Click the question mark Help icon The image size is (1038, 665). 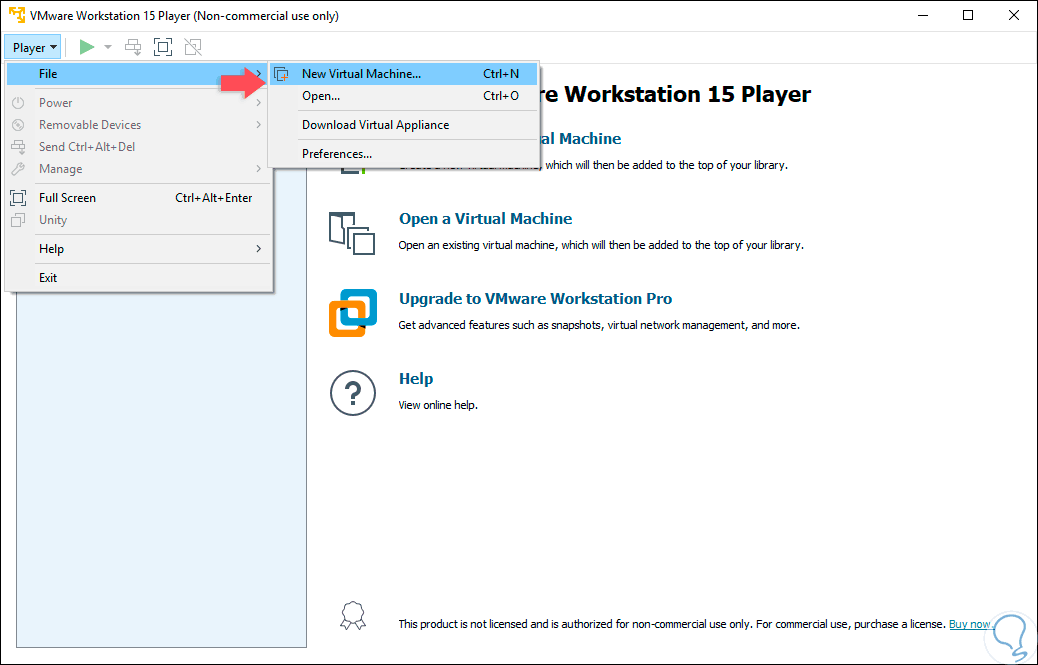point(353,393)
